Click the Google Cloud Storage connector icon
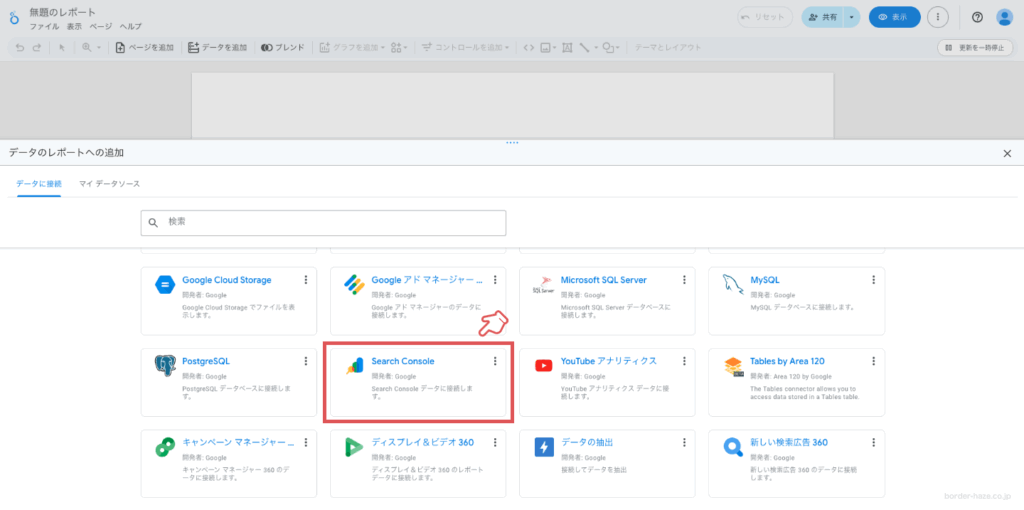Screen dimensions: 1024x510 164,285
